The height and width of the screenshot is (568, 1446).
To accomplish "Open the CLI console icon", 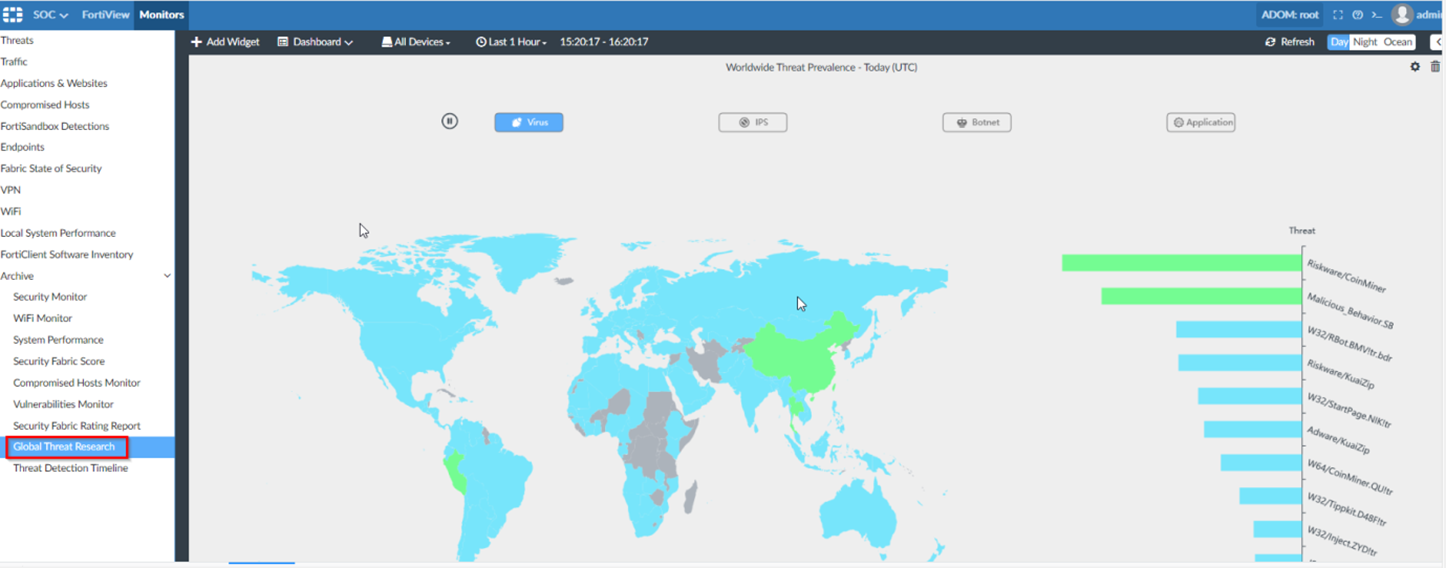I will [1376, 15].
